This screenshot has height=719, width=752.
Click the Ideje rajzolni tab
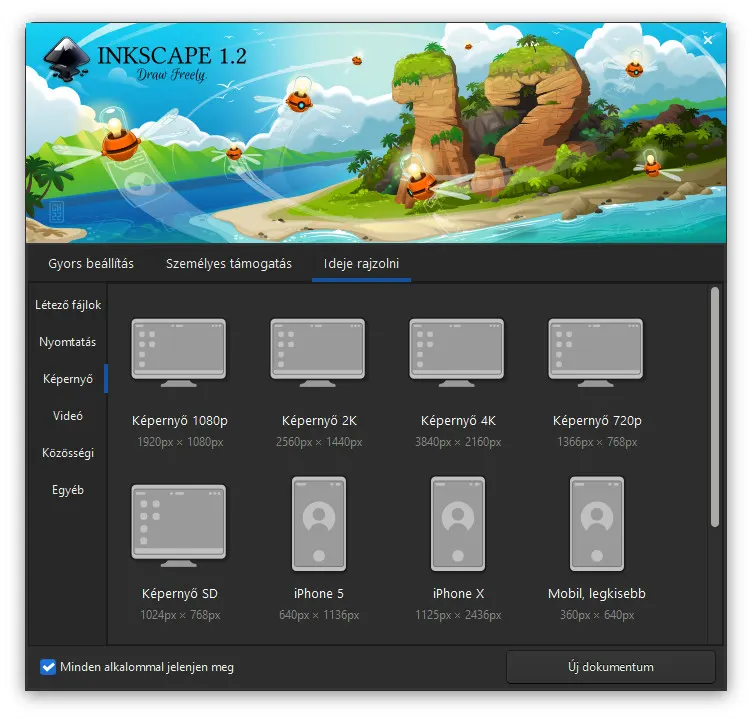click(x=361, y=264)
